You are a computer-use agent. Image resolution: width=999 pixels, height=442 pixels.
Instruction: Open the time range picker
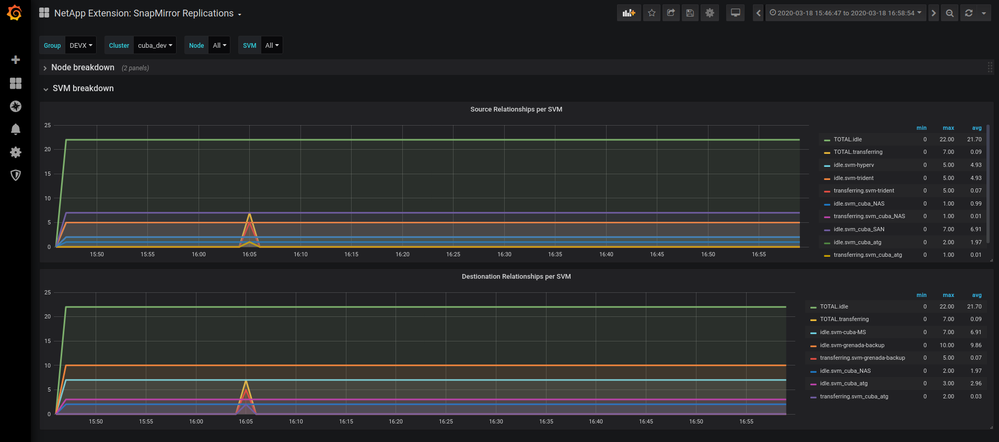(x=846, y=13)
